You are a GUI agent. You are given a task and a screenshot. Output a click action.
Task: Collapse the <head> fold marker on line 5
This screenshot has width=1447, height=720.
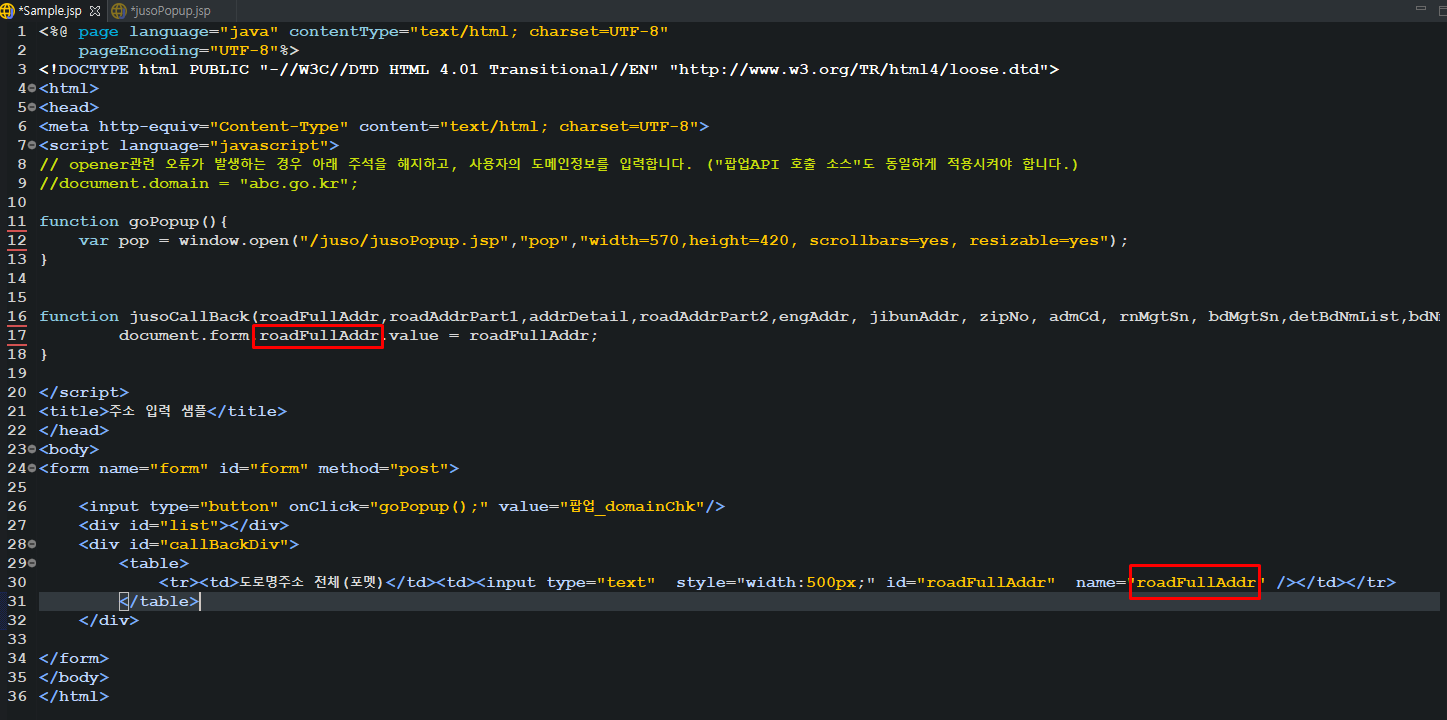pos(33,108)
